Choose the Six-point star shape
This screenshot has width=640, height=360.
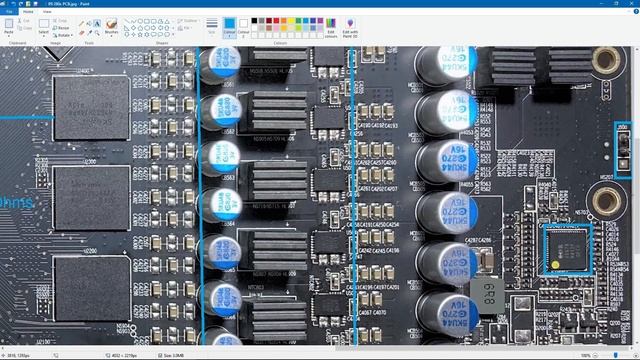(147, 35)
